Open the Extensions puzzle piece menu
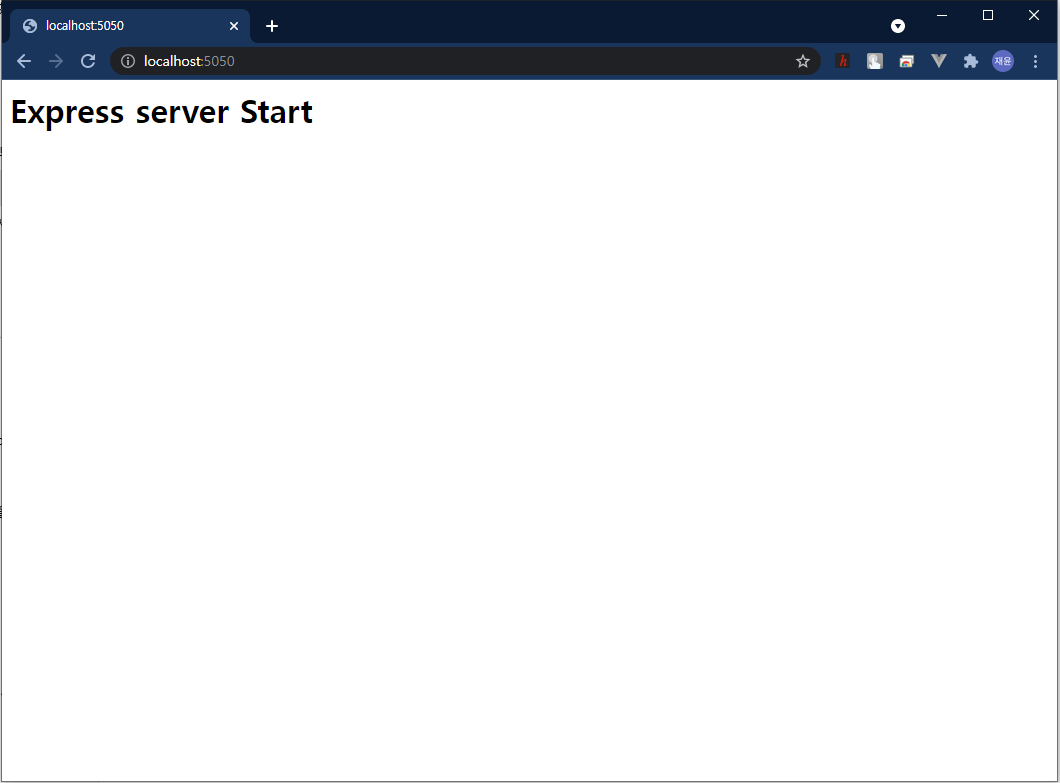 971,62
